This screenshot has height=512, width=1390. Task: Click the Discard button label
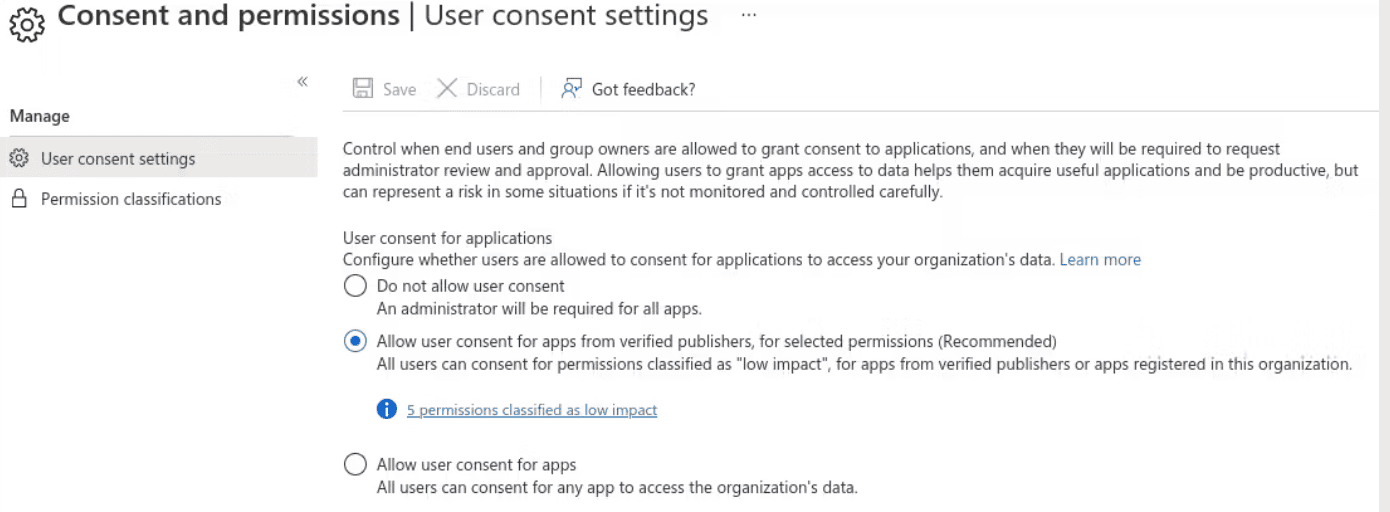pos(493,90)
